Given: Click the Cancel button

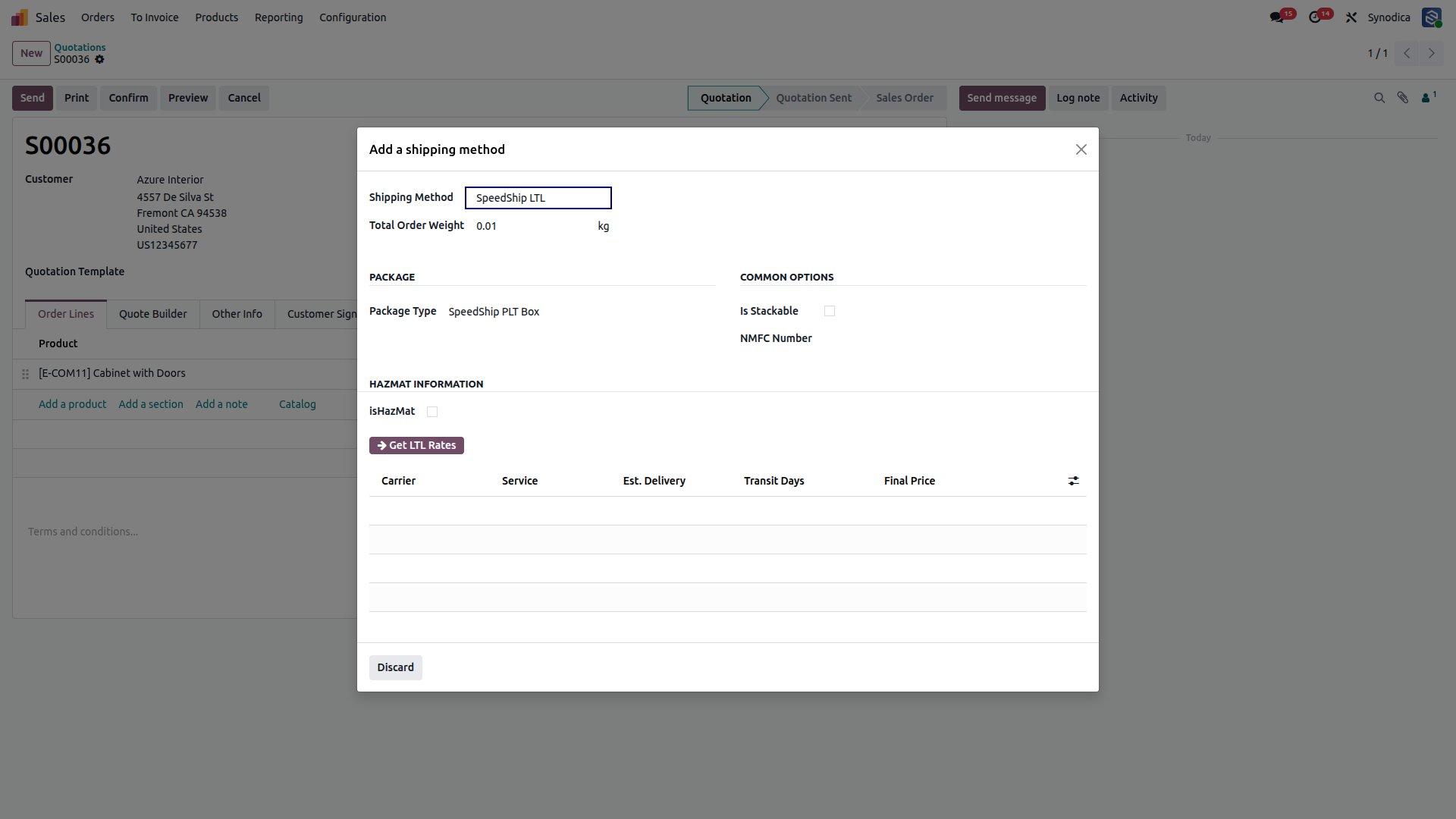Looking at the screenshot, I should pos(244,98).
